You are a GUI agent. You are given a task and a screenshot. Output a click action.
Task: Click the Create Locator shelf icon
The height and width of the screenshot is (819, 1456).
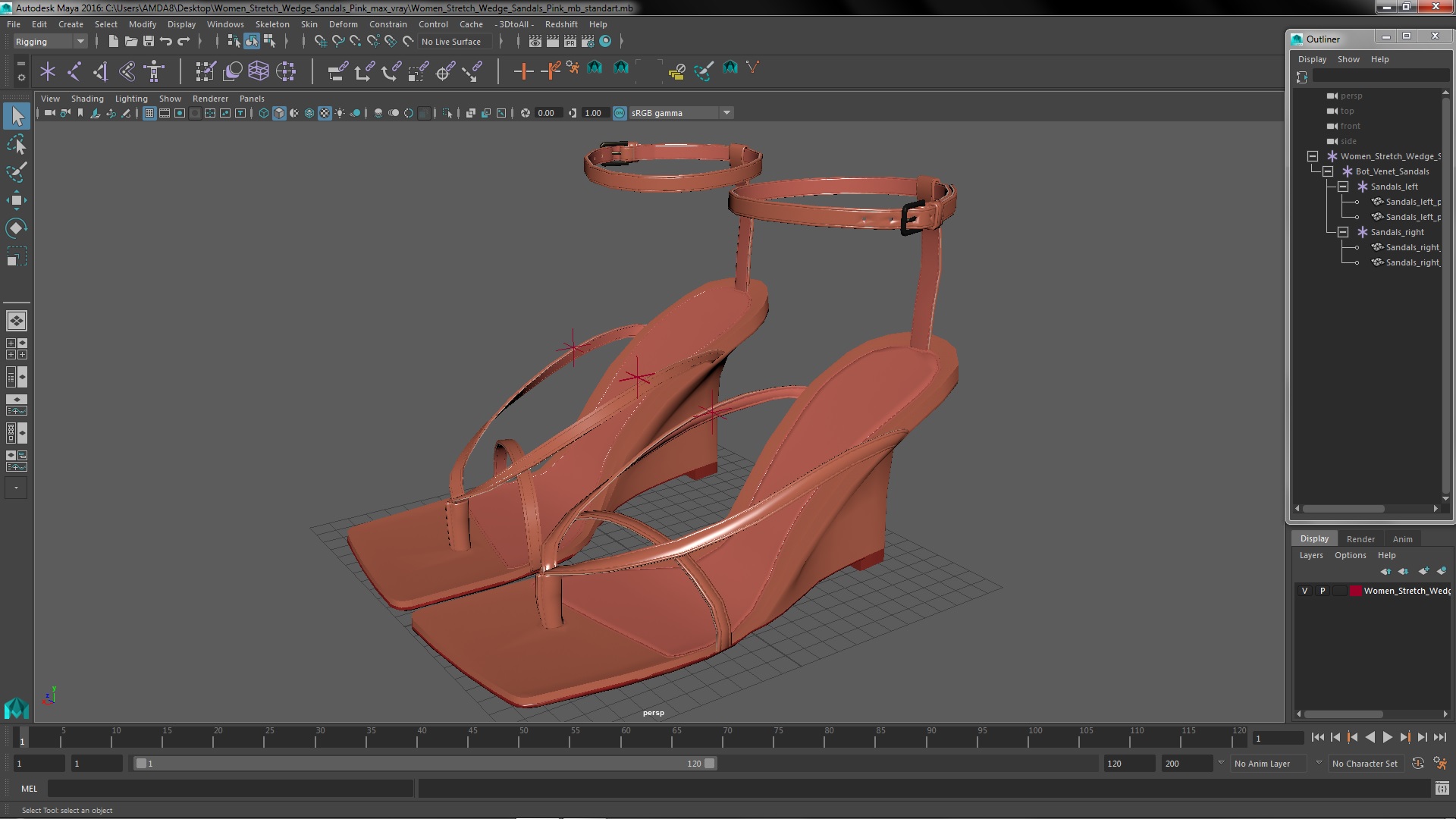(x=48, y=71)
